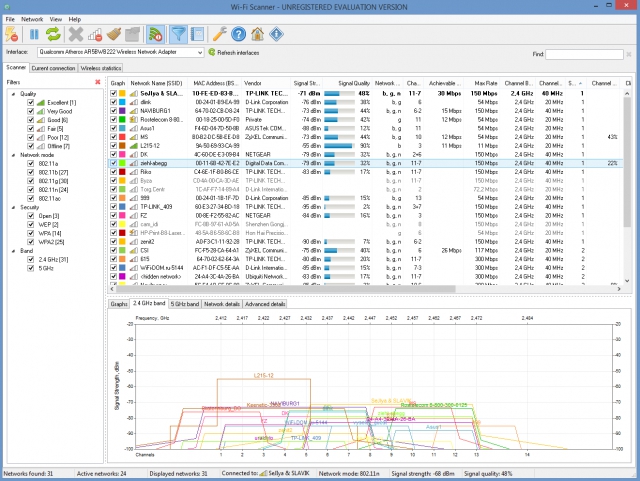This screenshot has height=481, width=640.
Task: Click the horizontal scrollbar thumb of the table
Action: point(285,289)
